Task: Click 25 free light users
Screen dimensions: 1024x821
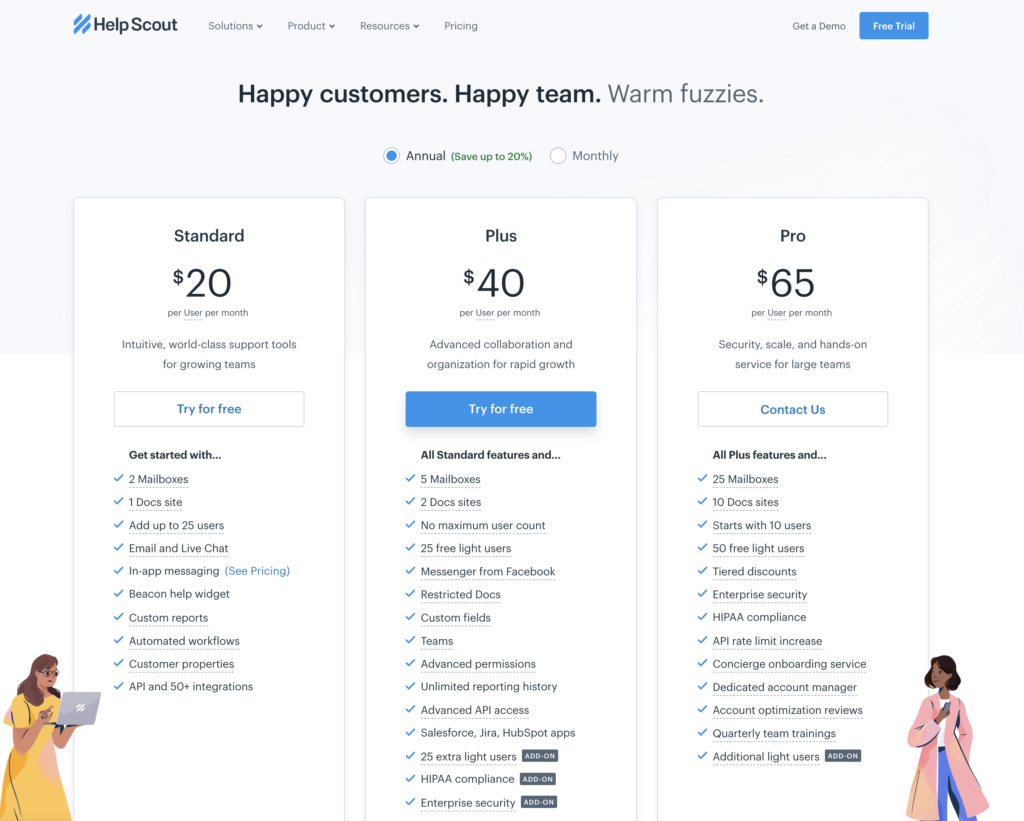Action: [x=466, y=548]
